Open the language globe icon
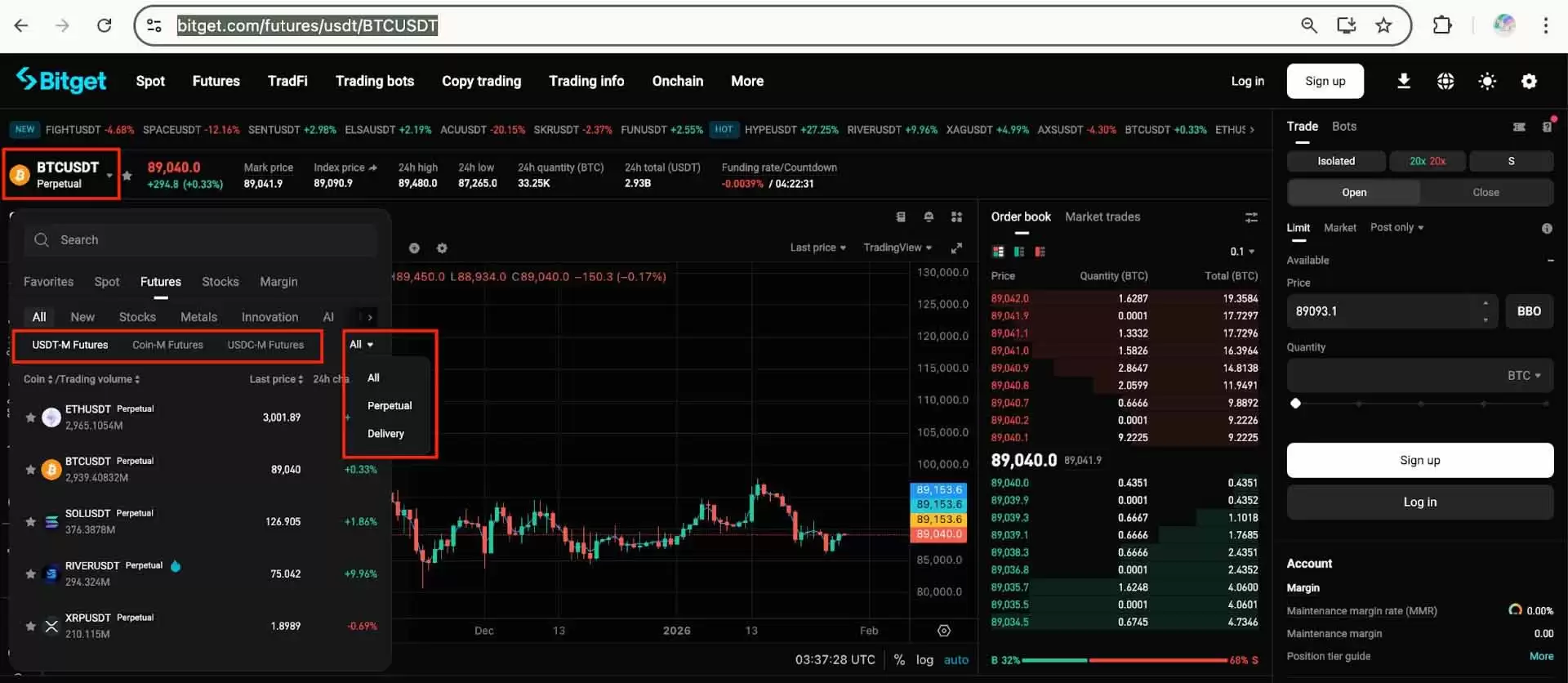Image resolution: width=1568 pixels, height=683 pixels. 1445,81
